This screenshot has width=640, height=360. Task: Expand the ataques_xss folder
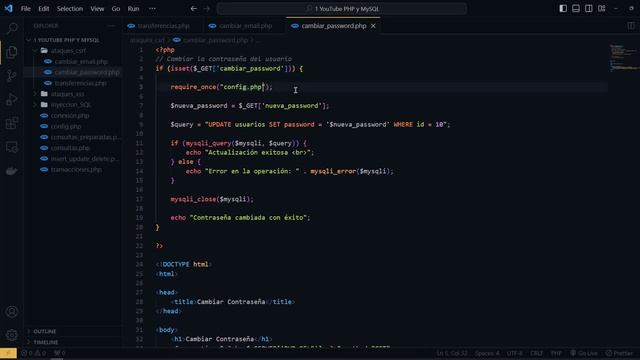pyautogui.click(x=67, y=94)
